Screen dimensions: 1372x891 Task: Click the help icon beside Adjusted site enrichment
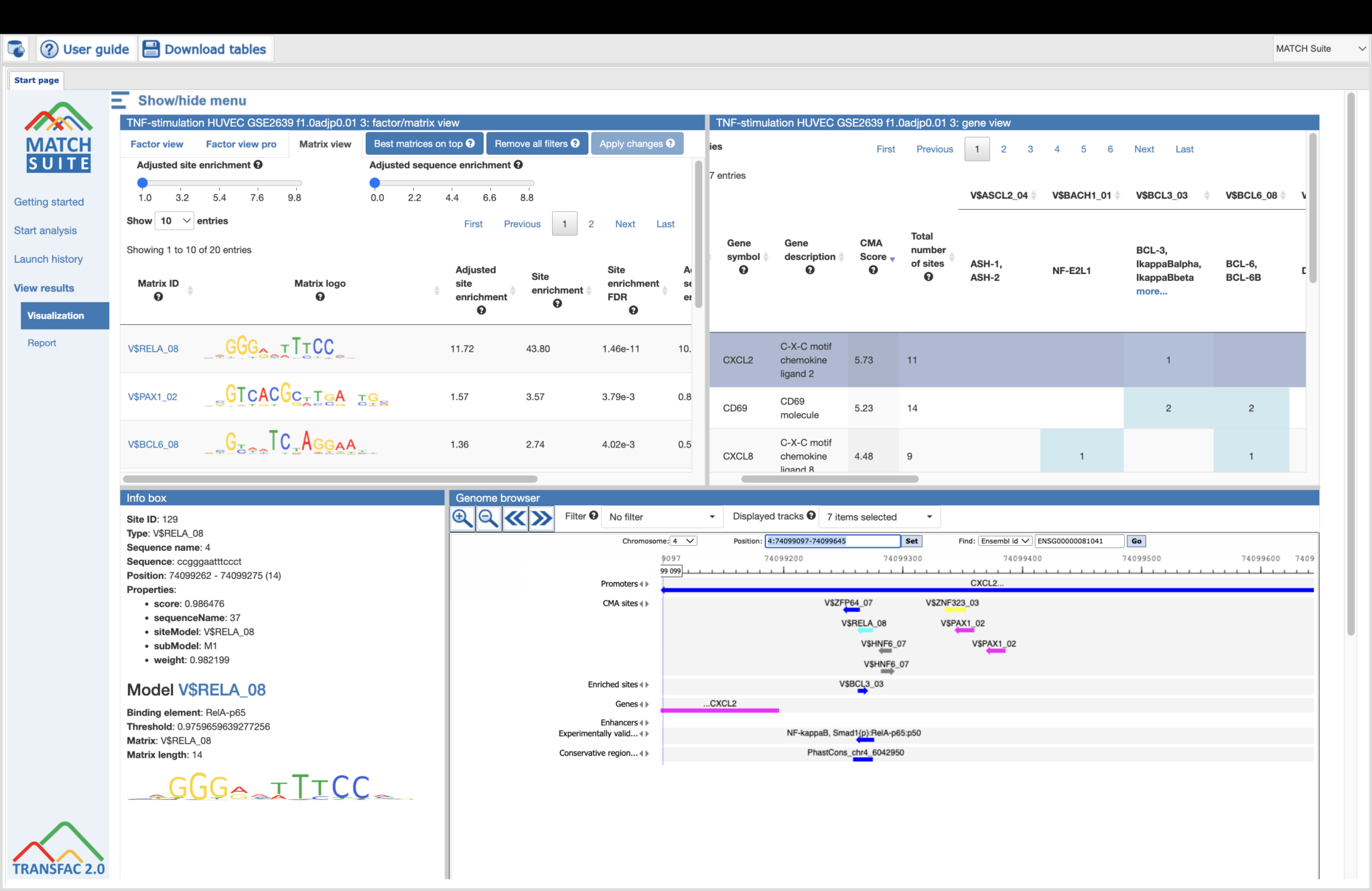click(x=258, y=165)
